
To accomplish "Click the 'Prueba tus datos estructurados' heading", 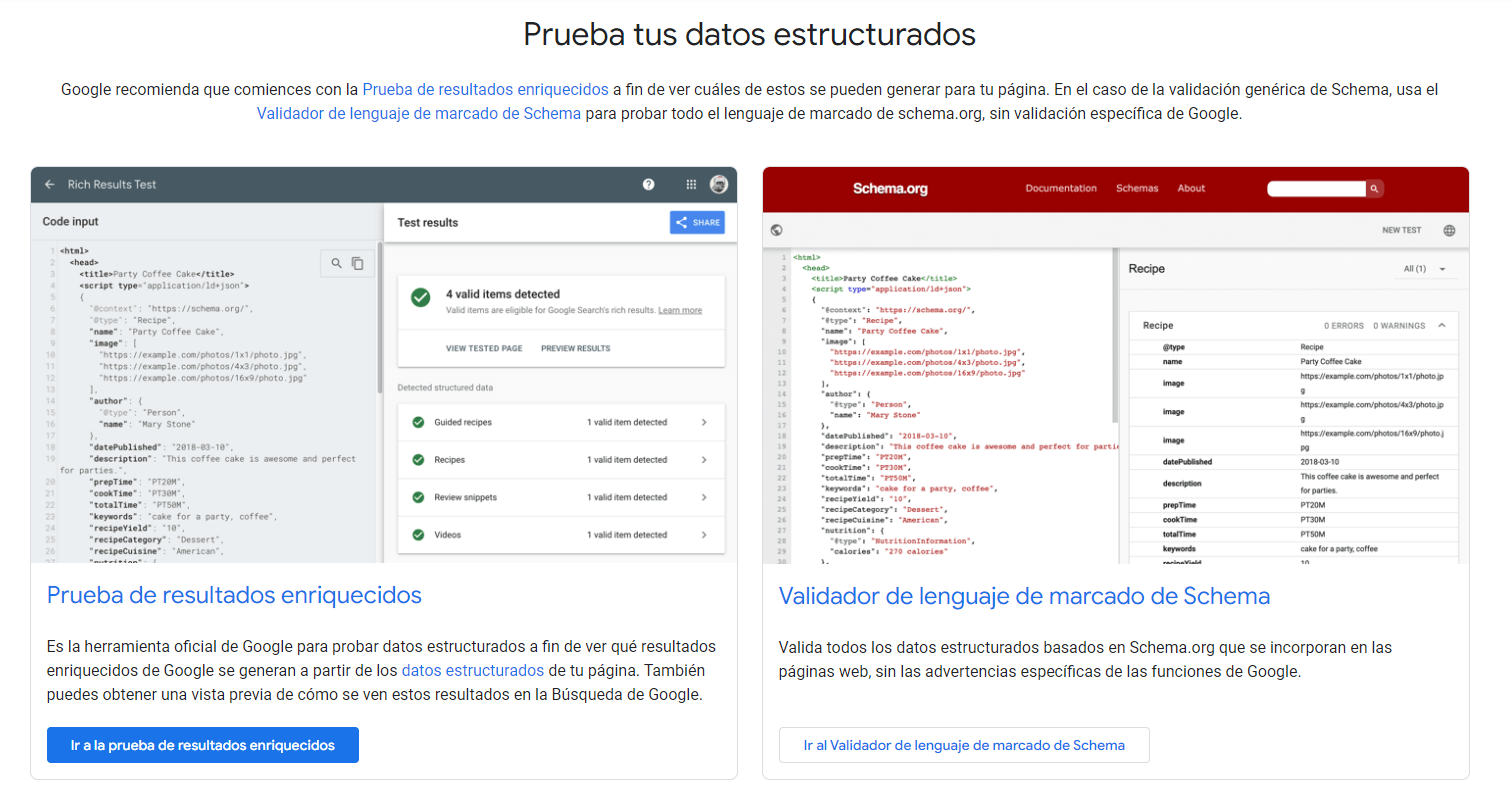I will 750,34.
